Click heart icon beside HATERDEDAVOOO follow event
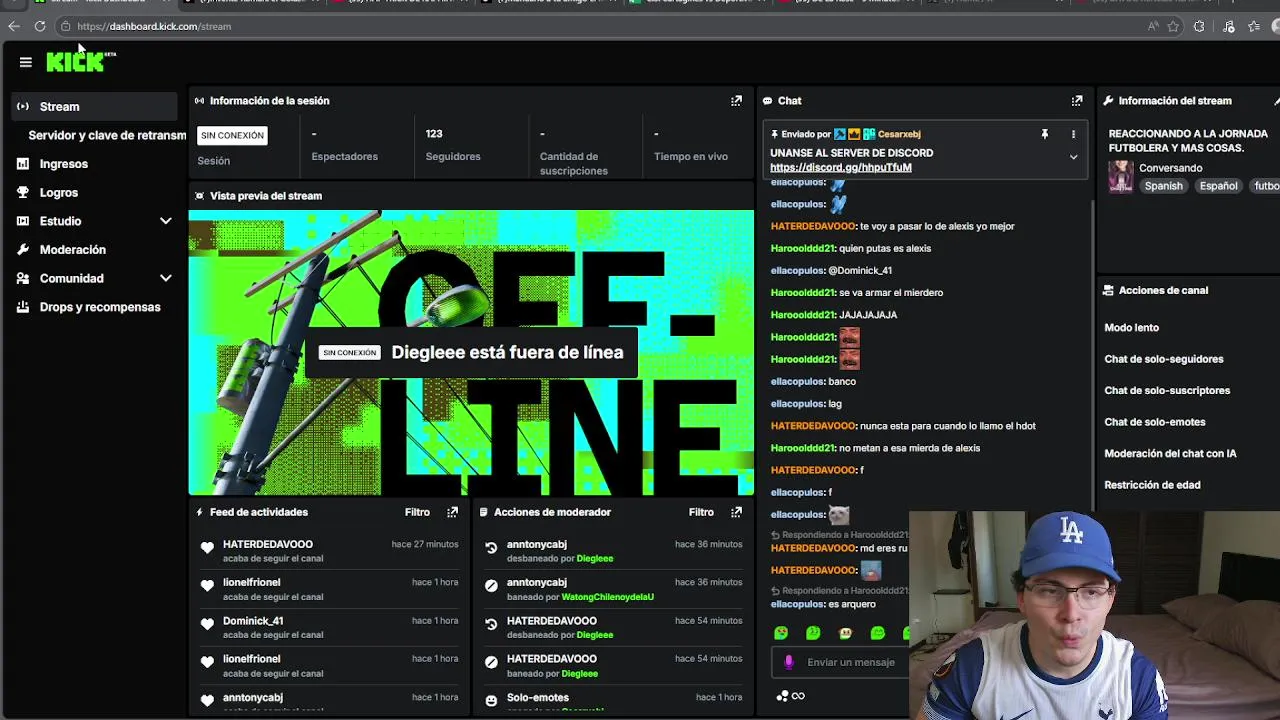This screenshot has height=720, width=1280. coord(207,548)
